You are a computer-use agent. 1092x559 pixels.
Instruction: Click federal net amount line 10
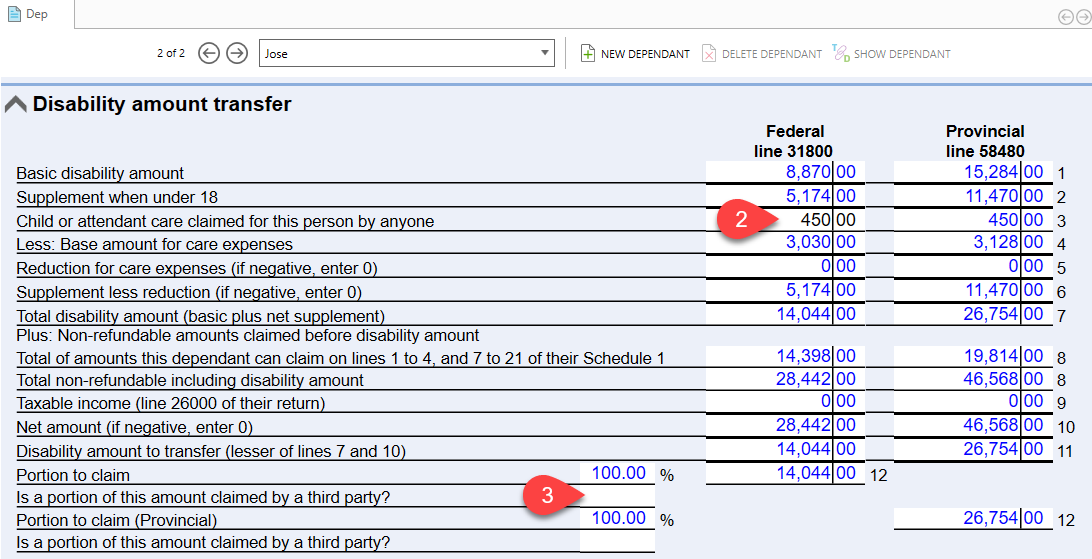785,425
